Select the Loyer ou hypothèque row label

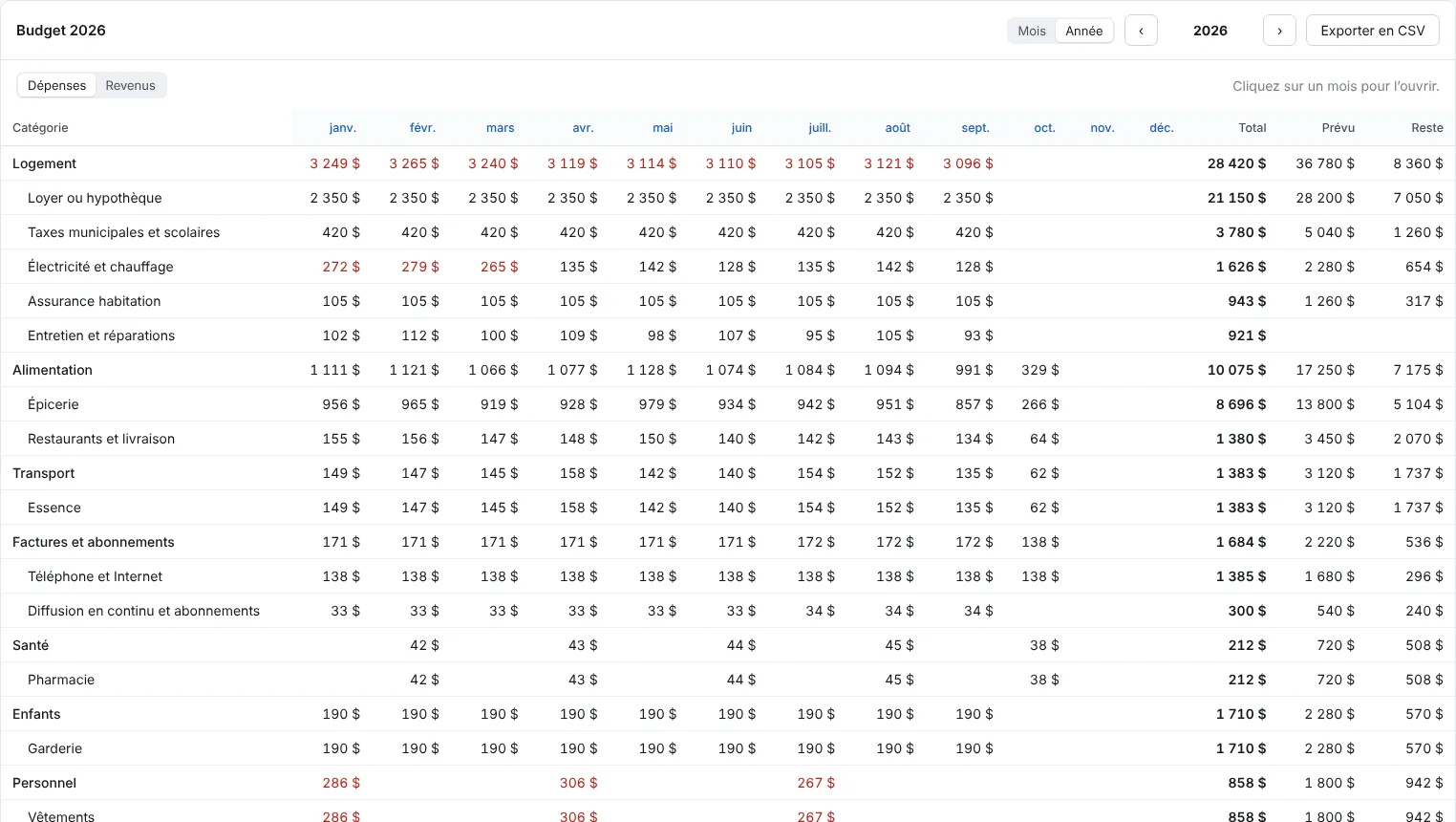(x=95, y=198)
